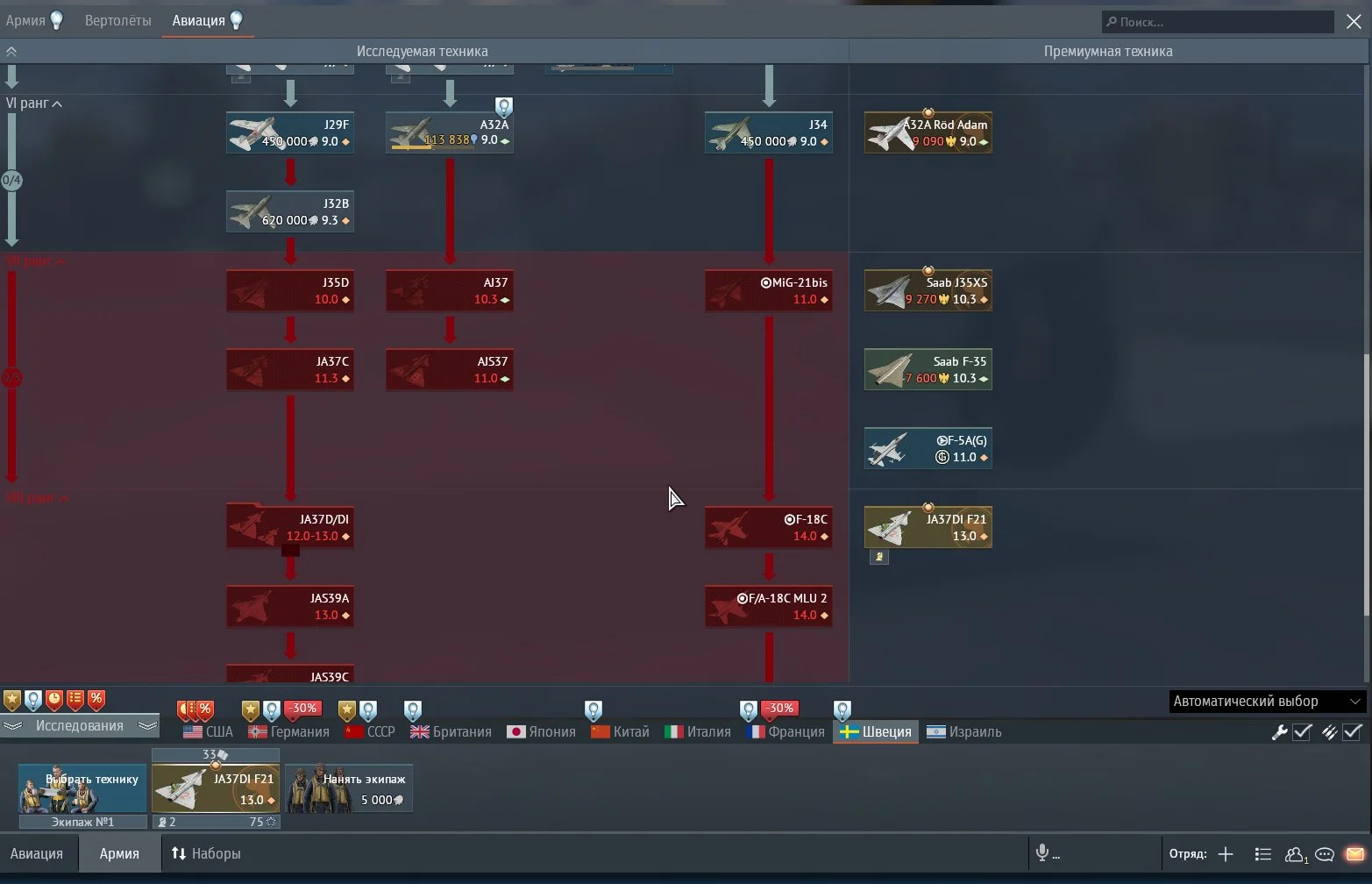Viewport: 1372px width, 884px height.
Task: Select the A32A aircraft card
Action: [x=450, y=132]
